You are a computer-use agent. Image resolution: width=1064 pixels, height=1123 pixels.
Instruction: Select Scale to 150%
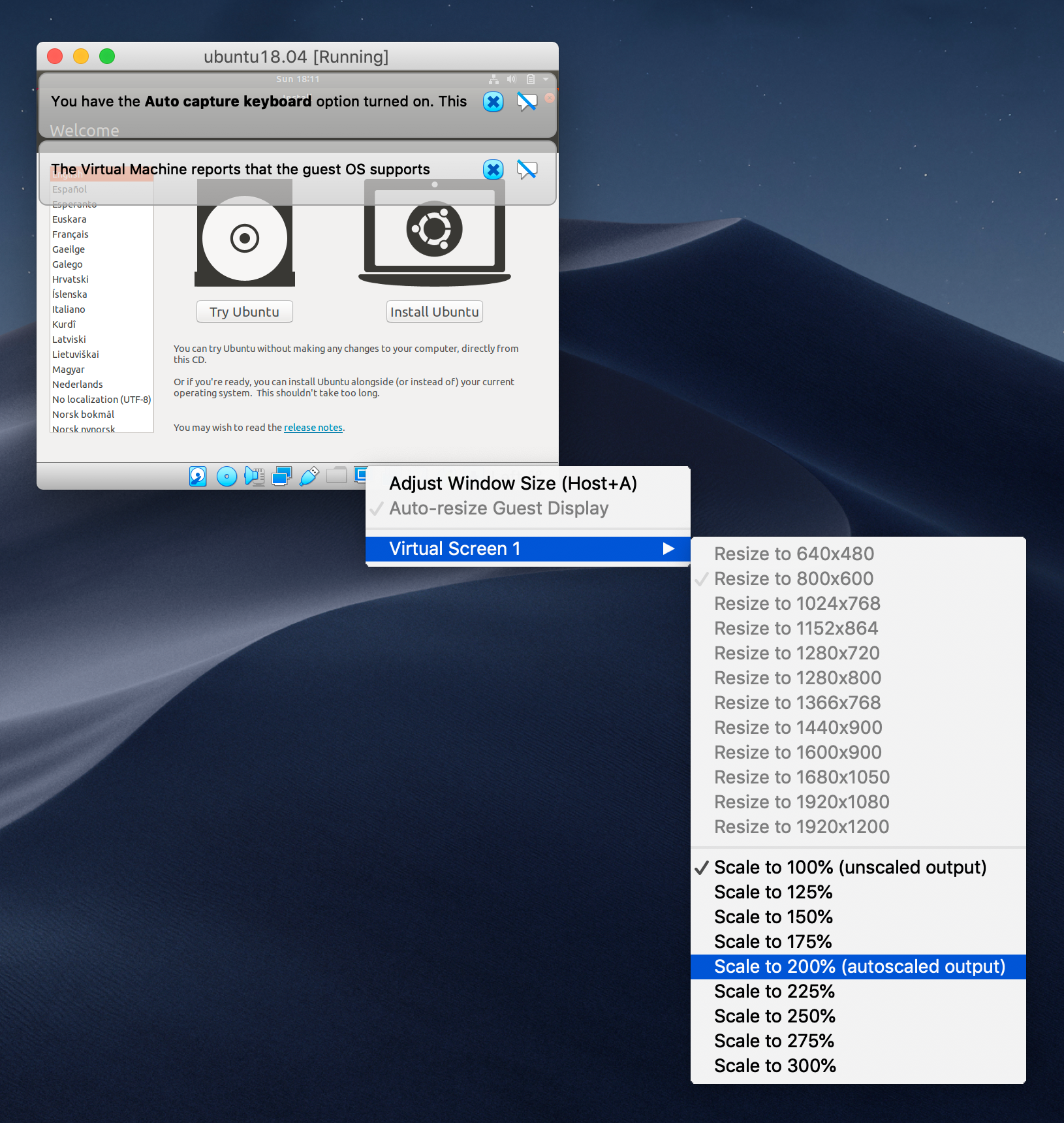[x=858, y=917]
